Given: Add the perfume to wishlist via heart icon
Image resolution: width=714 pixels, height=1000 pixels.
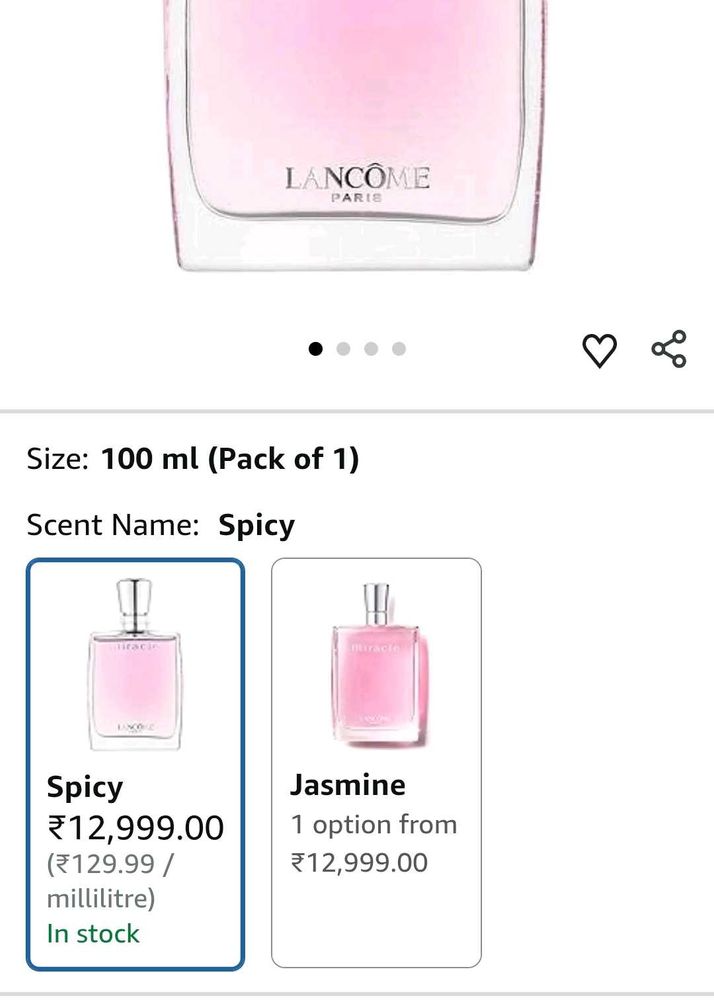Looking at the screenshot, I should pyautogui.click(x=600, y=349).
